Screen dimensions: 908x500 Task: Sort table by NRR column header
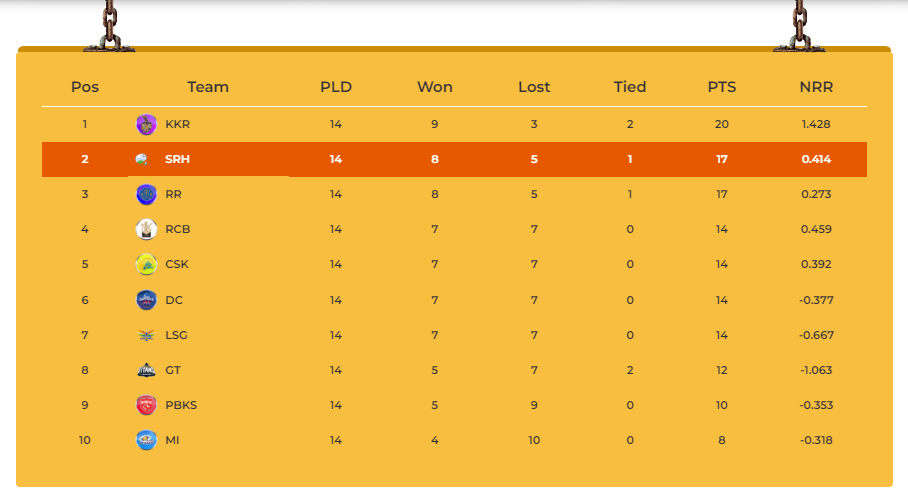(x=816, y=87)
